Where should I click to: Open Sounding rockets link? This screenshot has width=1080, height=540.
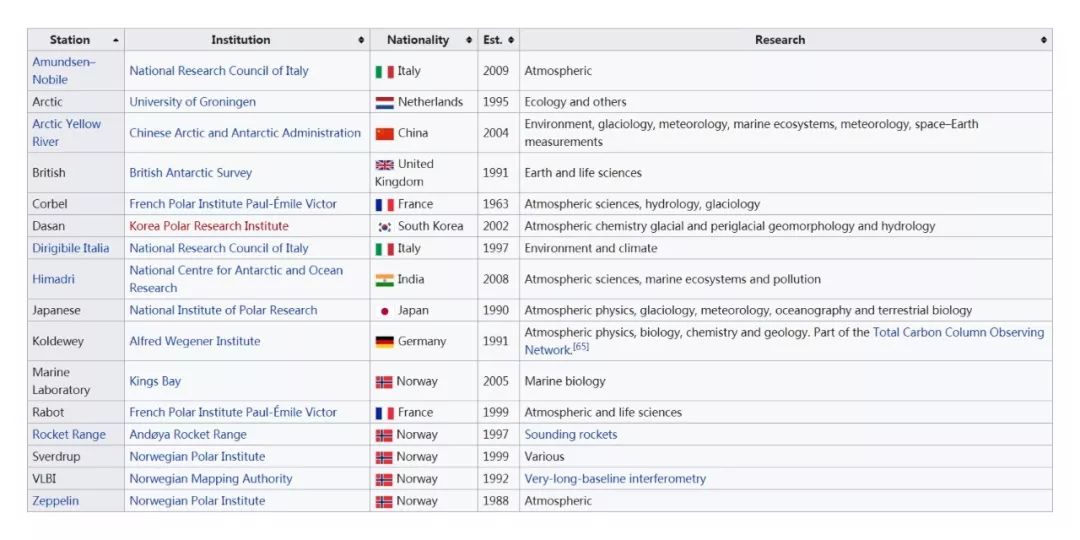(571, 435)
